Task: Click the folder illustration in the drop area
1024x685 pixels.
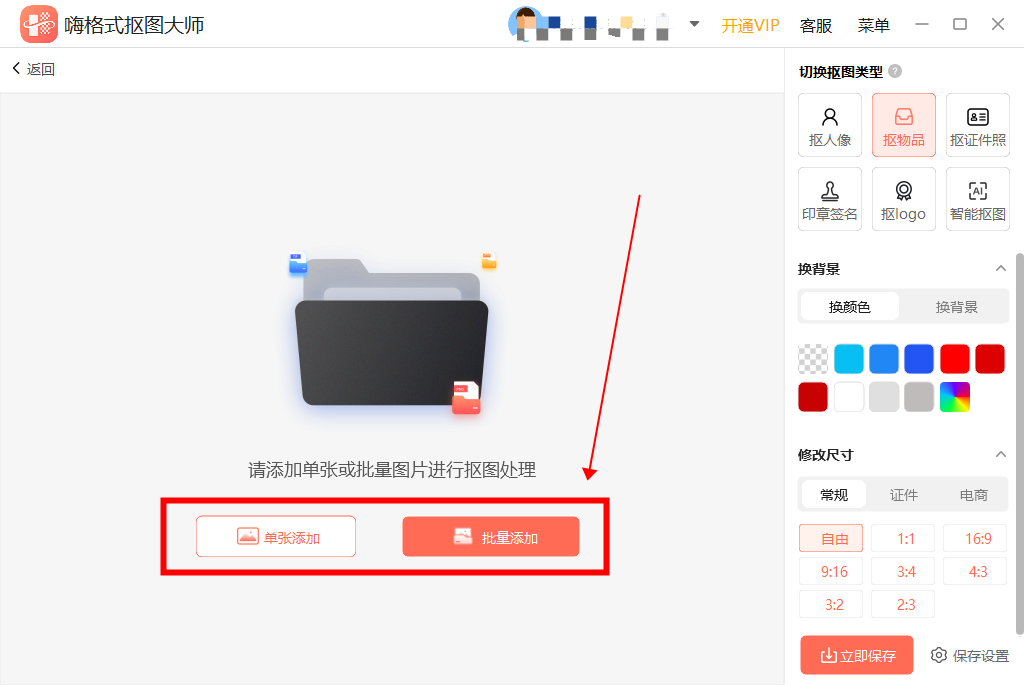Action: tap(392, 333)
